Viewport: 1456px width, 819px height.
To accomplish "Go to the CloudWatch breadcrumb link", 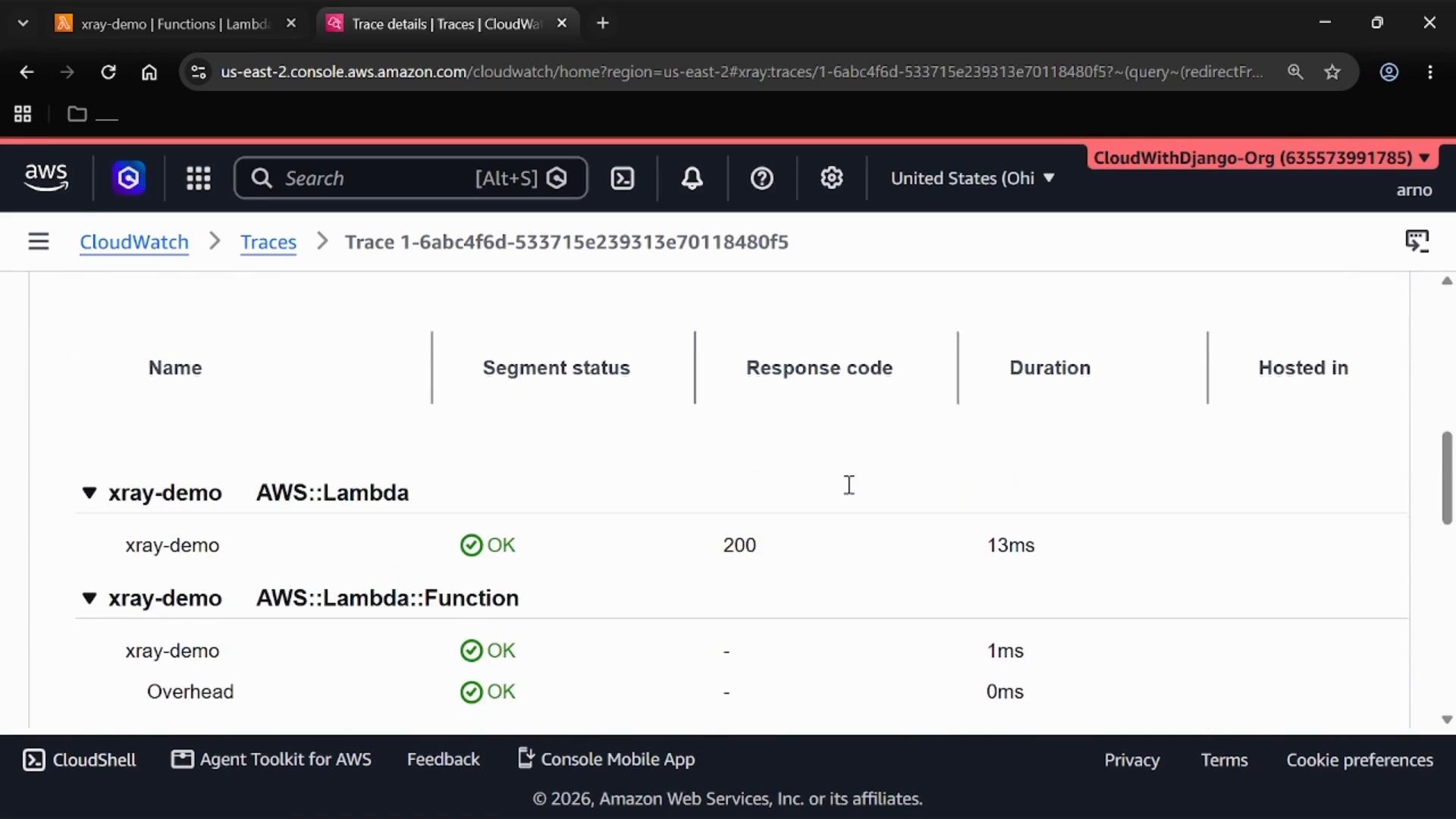I will click(x=134, y=242).
